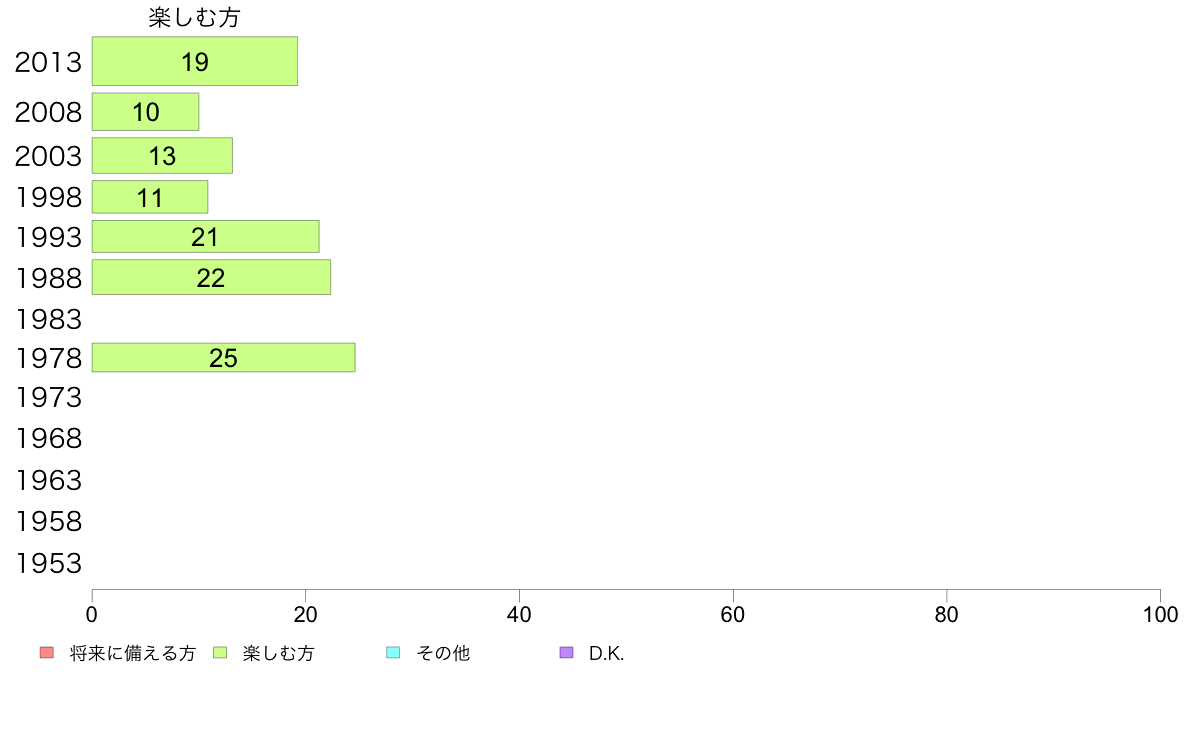1188x736 pixels.
Task: Click the 1953 year axis label
Action: coord(48,563)
